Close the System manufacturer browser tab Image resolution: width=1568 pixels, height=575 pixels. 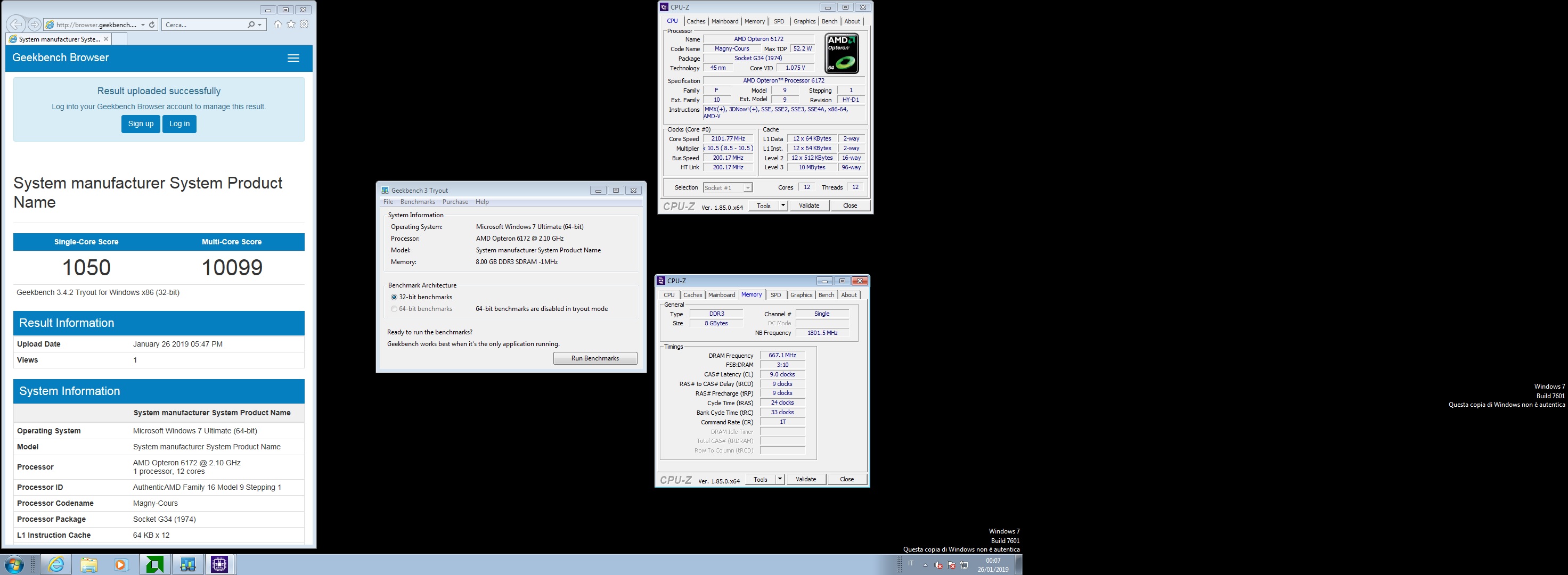pyautogui.click(x=106, y=39)
